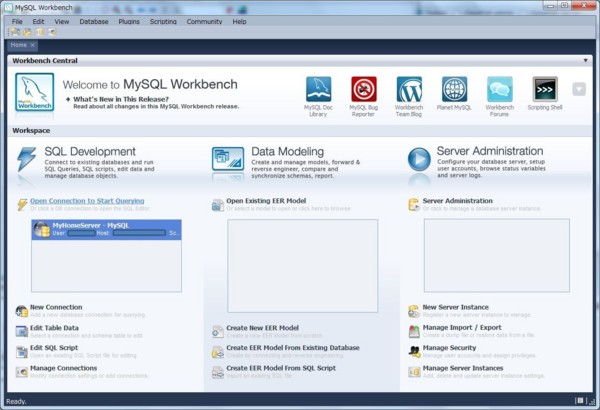Open the File menu
Screen dimensions: 600x410
pyautogui.click(x=17, y=21)
